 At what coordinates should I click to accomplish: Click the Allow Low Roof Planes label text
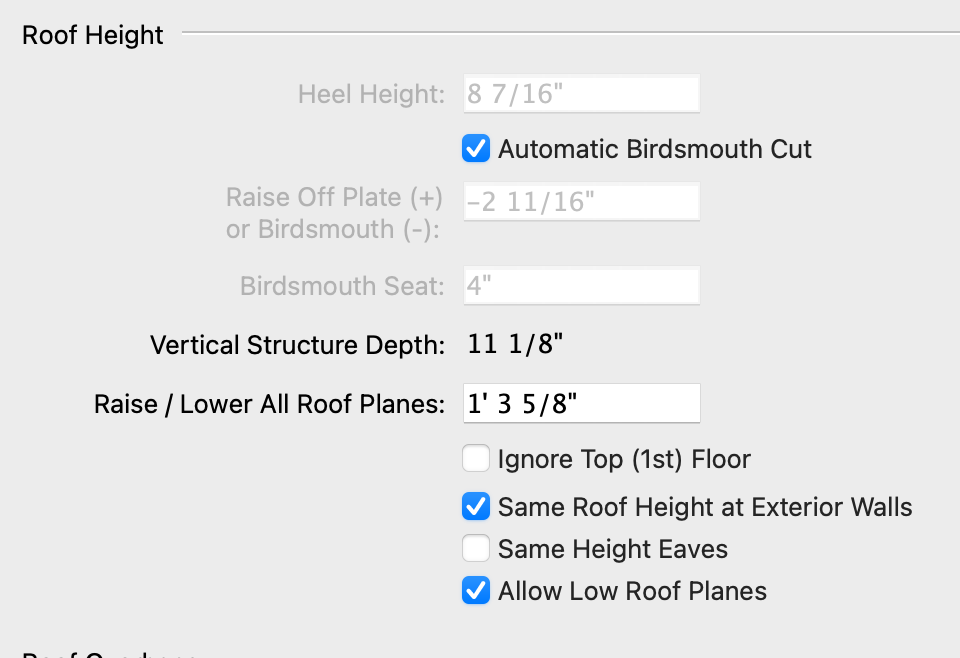pos(632,591)
